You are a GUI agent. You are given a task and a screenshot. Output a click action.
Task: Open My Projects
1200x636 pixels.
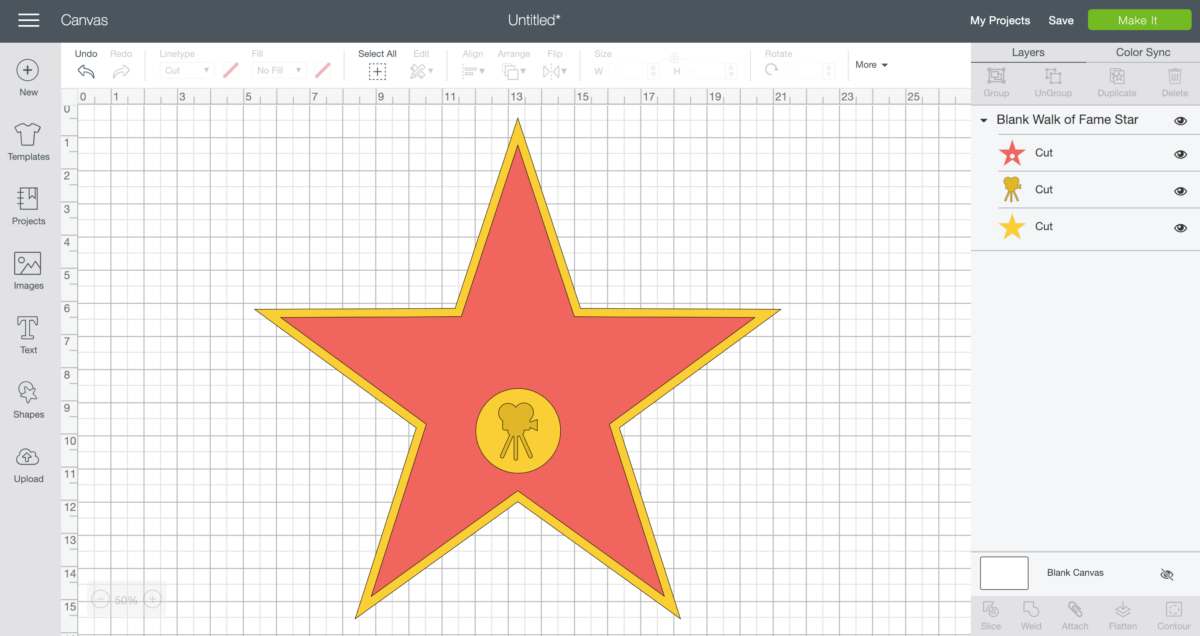tap(1000, 20)
